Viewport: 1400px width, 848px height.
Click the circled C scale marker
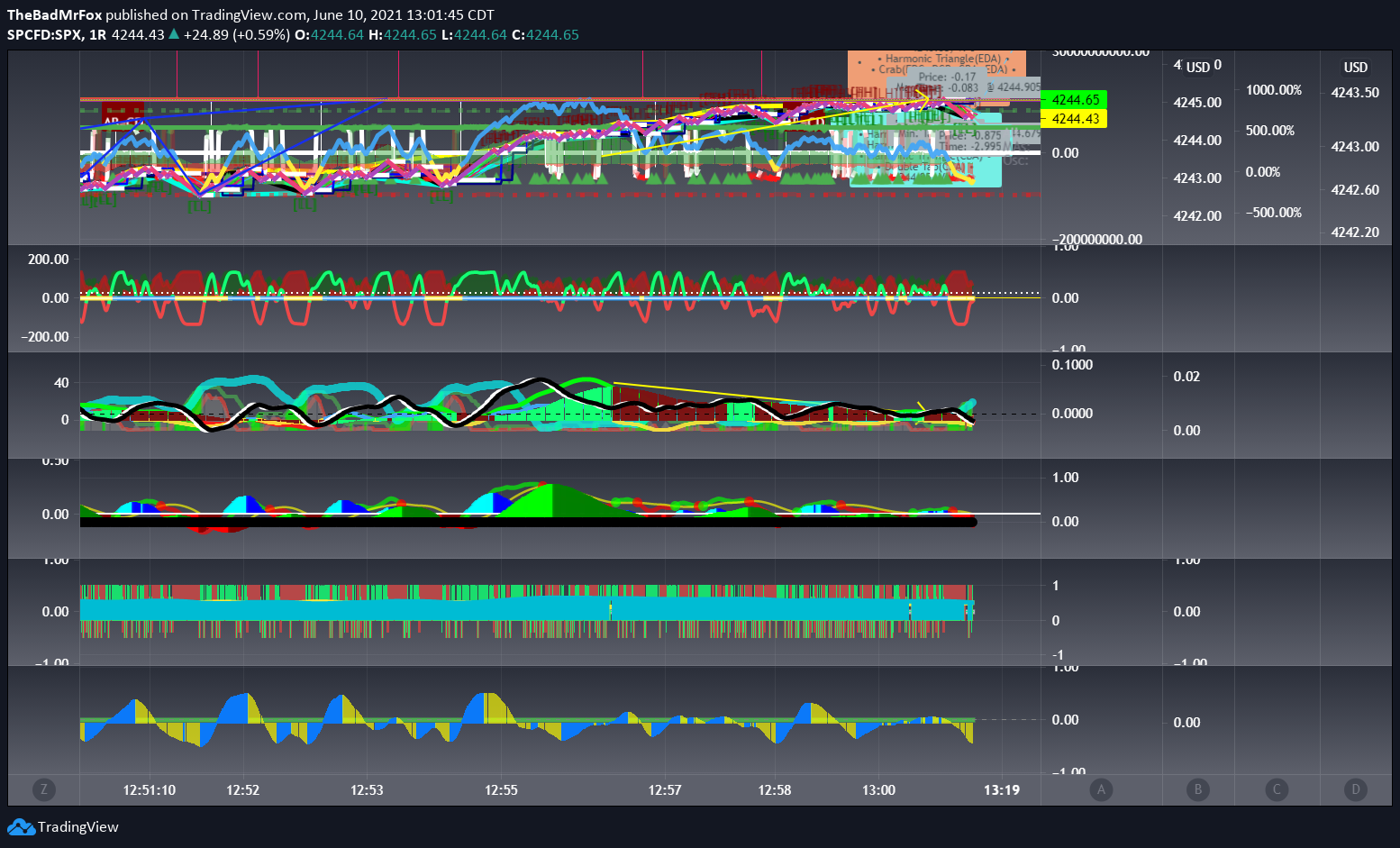click(1277, 790)
